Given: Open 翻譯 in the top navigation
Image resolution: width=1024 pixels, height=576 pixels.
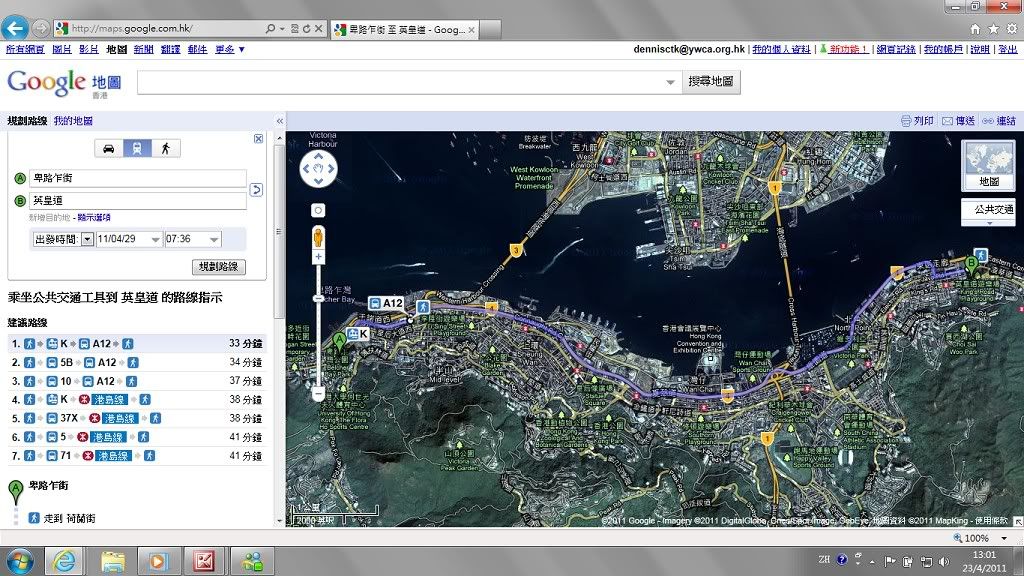Looking at the screenshot, I should [170, 49].
